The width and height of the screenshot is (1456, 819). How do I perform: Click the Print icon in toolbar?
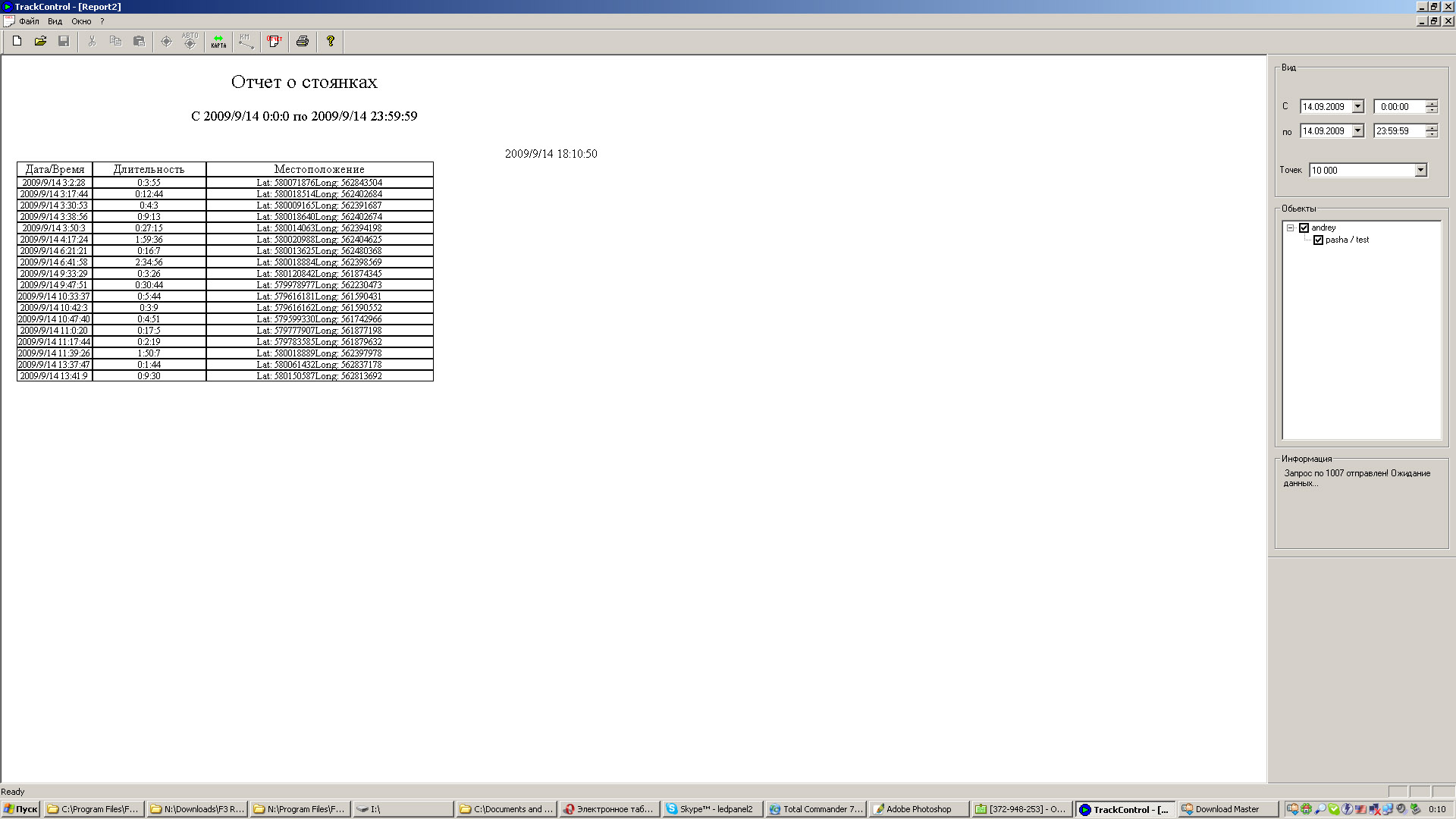click(303, 41)
